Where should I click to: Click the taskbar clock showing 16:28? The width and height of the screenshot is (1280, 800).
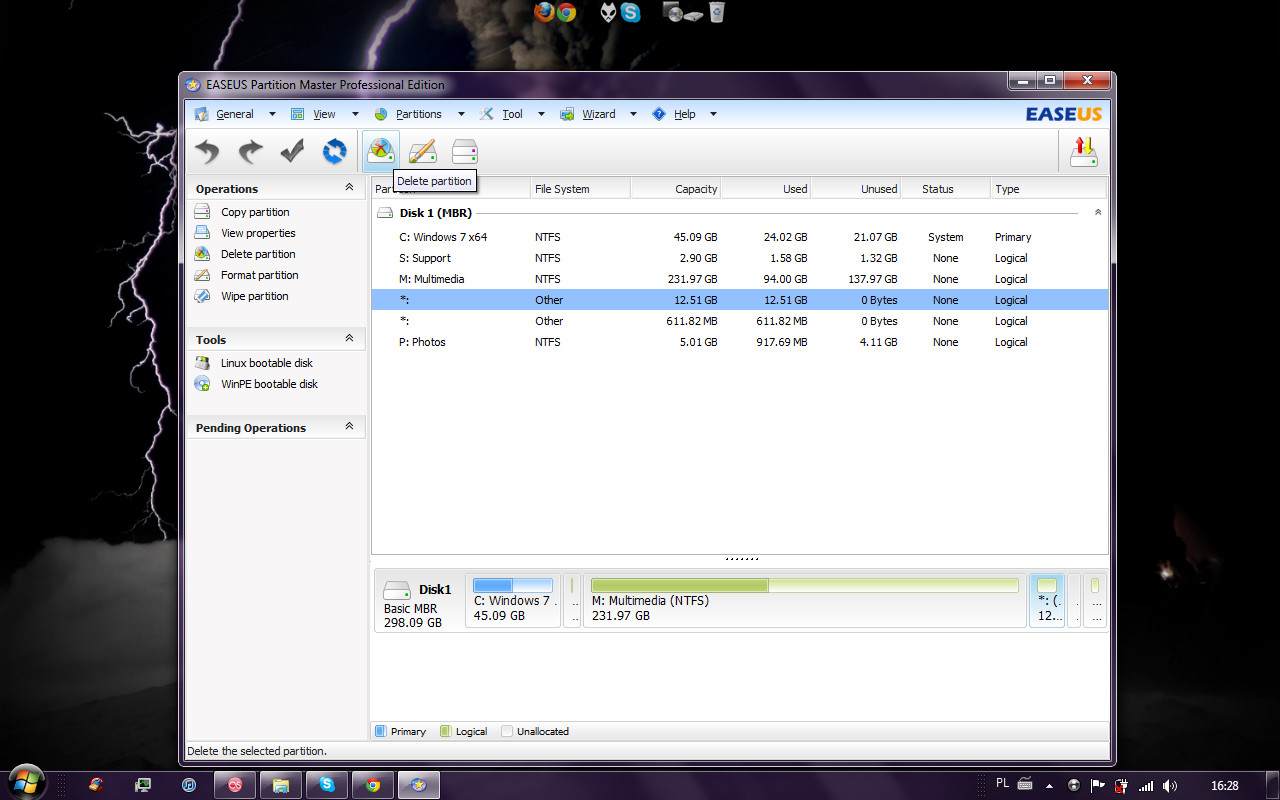pos(1225,786)
